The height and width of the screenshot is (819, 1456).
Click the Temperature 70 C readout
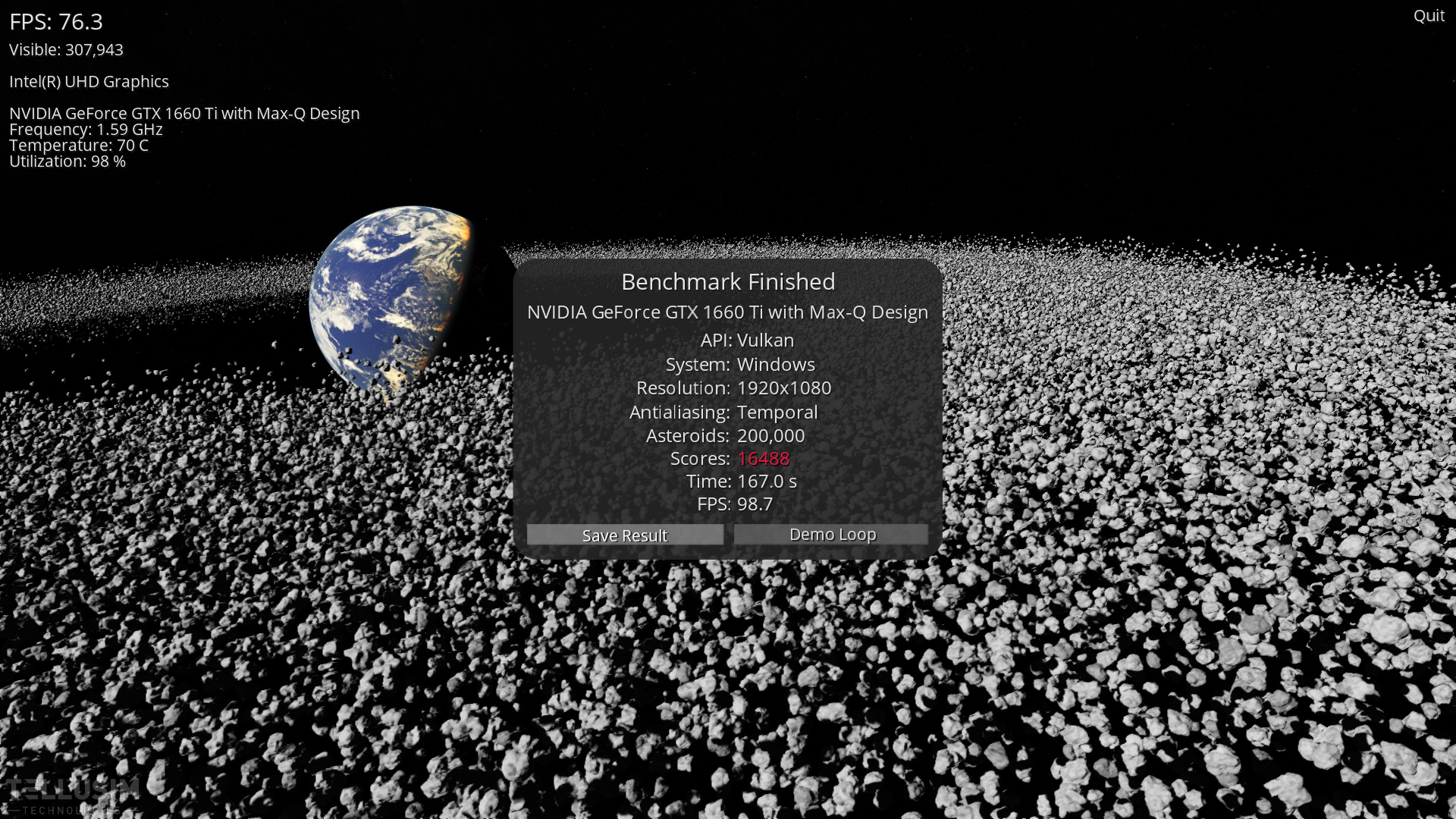tap(79, 146)
